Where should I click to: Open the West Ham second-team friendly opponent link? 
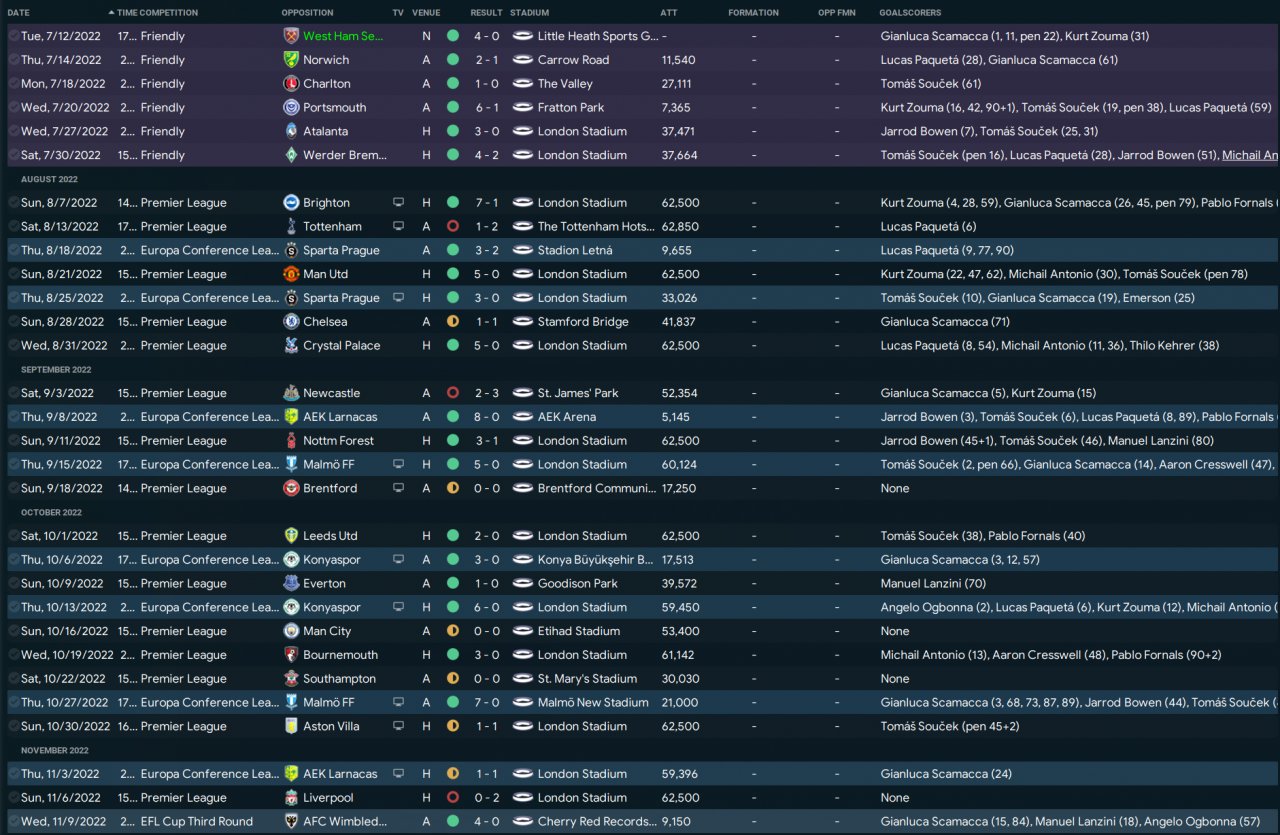tap(343, 36)
